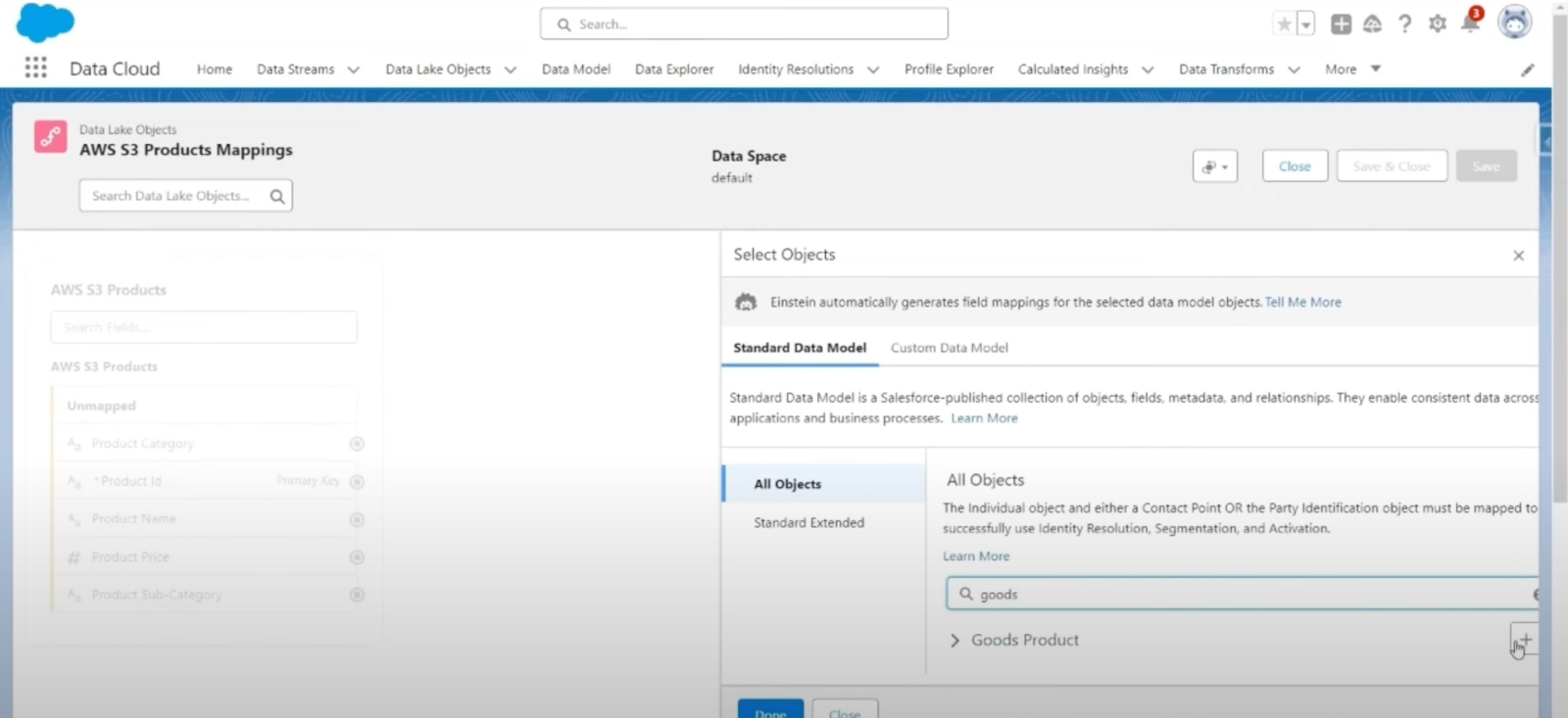Screen dimensions: 1568x718
Task: Click the Product Category field row
Action: (x=206, y=444)
